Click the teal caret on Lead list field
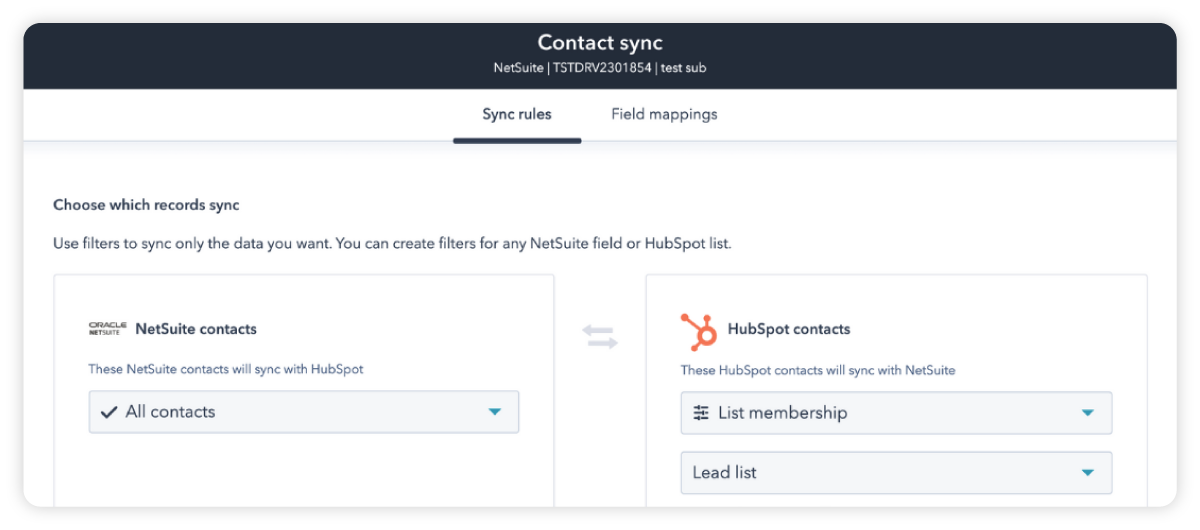Screen dimensions: 1200x530 pos(1087,473)
